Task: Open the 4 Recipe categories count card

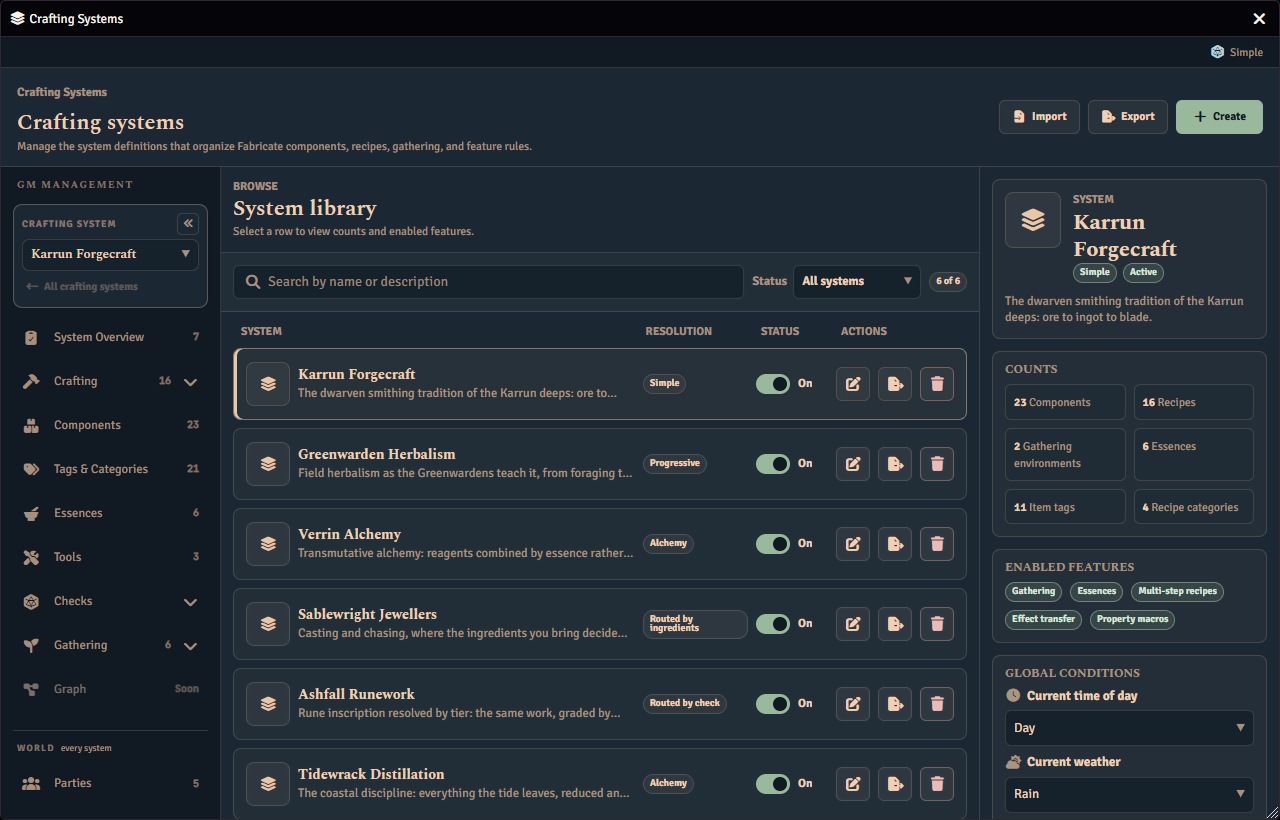Action: 1194,507
